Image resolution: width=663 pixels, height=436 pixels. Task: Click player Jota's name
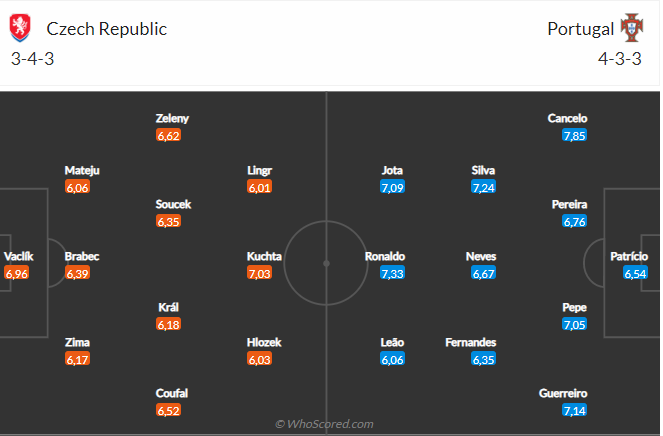tap(392, 170)
